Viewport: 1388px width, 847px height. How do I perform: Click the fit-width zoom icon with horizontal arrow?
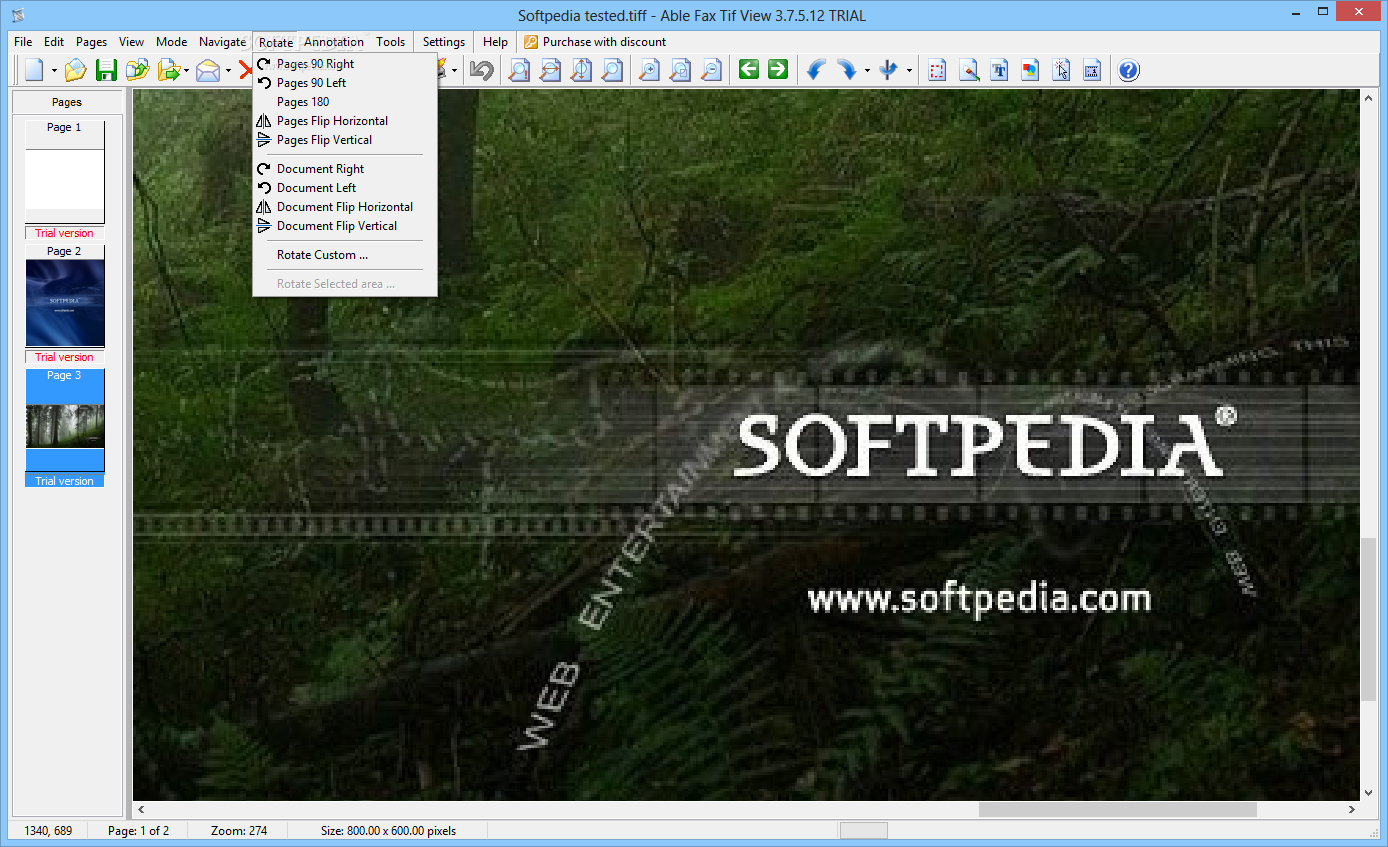pyautogui.click(x=550, y=70)
